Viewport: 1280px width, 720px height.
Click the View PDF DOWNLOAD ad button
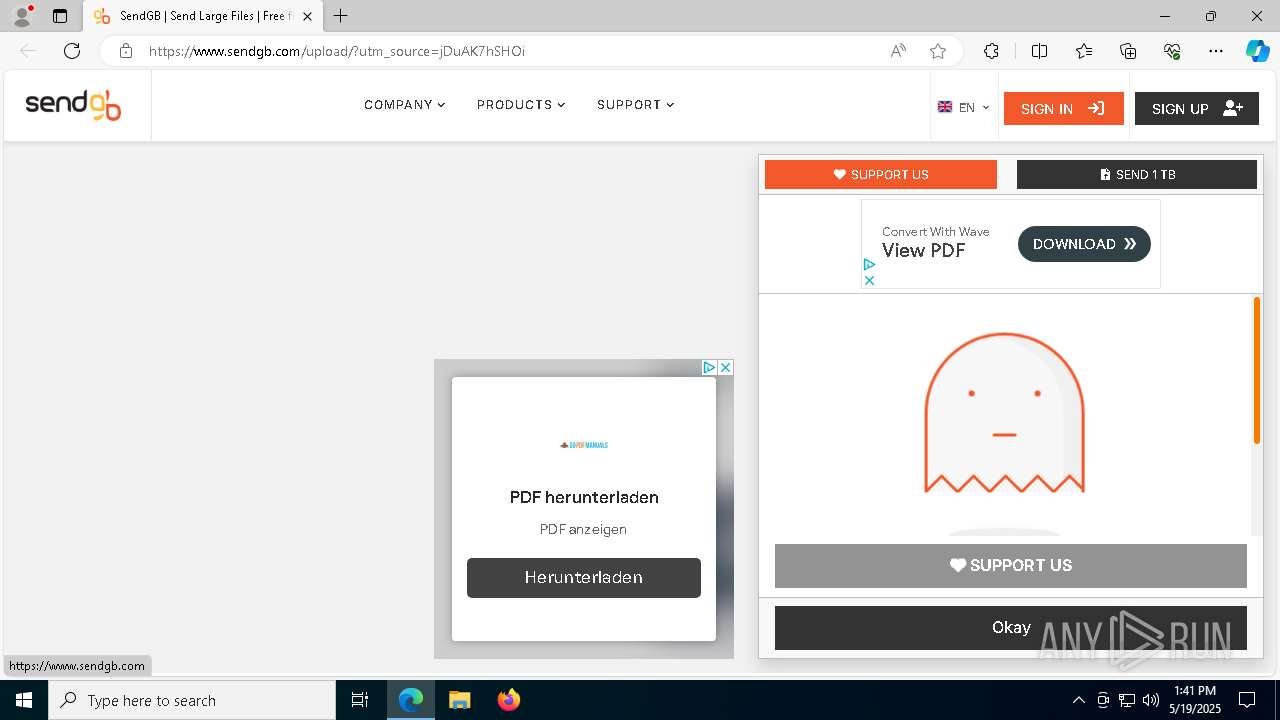pyautogui.click(x=1084, y=244)
